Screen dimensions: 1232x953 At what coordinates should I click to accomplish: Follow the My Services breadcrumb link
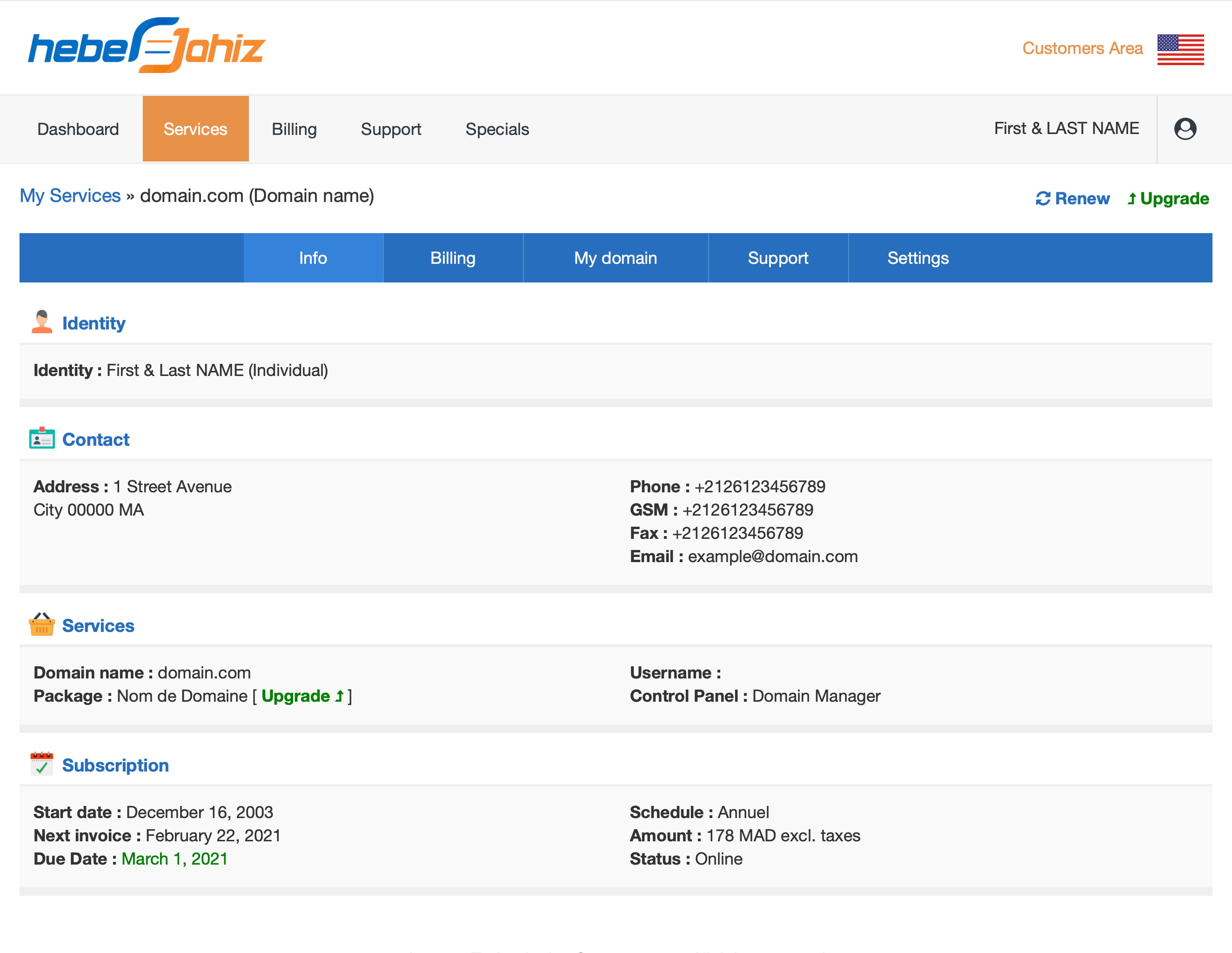point(70,196)
